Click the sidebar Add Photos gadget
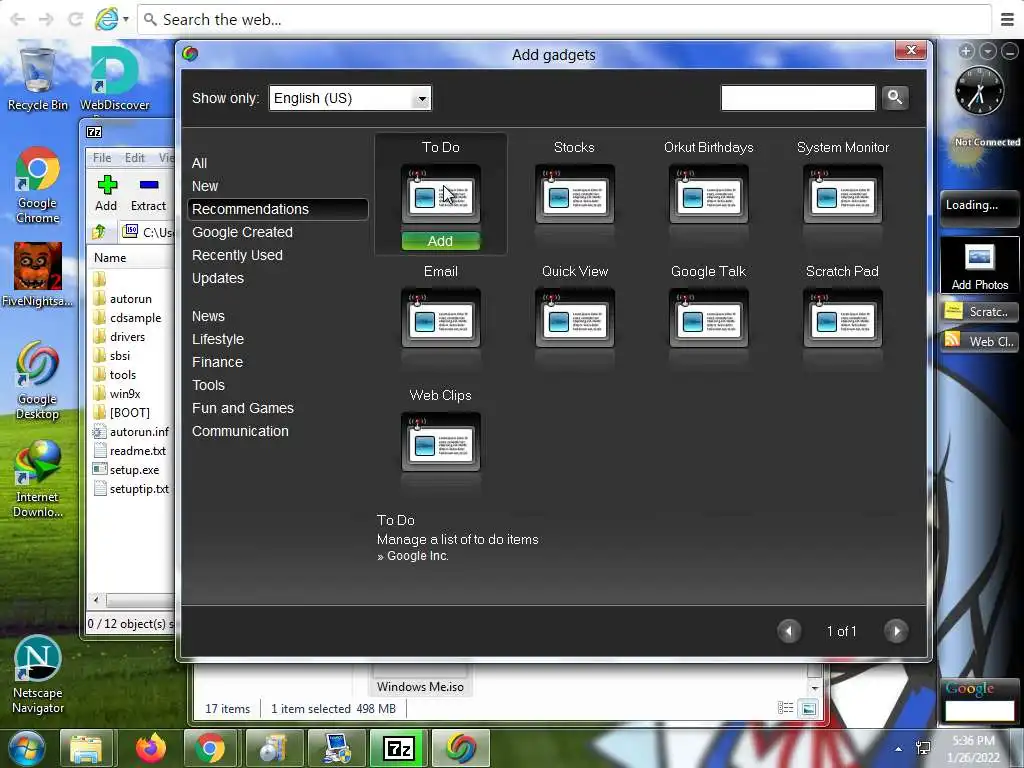The width and height of the screenshot is (1024, 768). click(980, 264)
